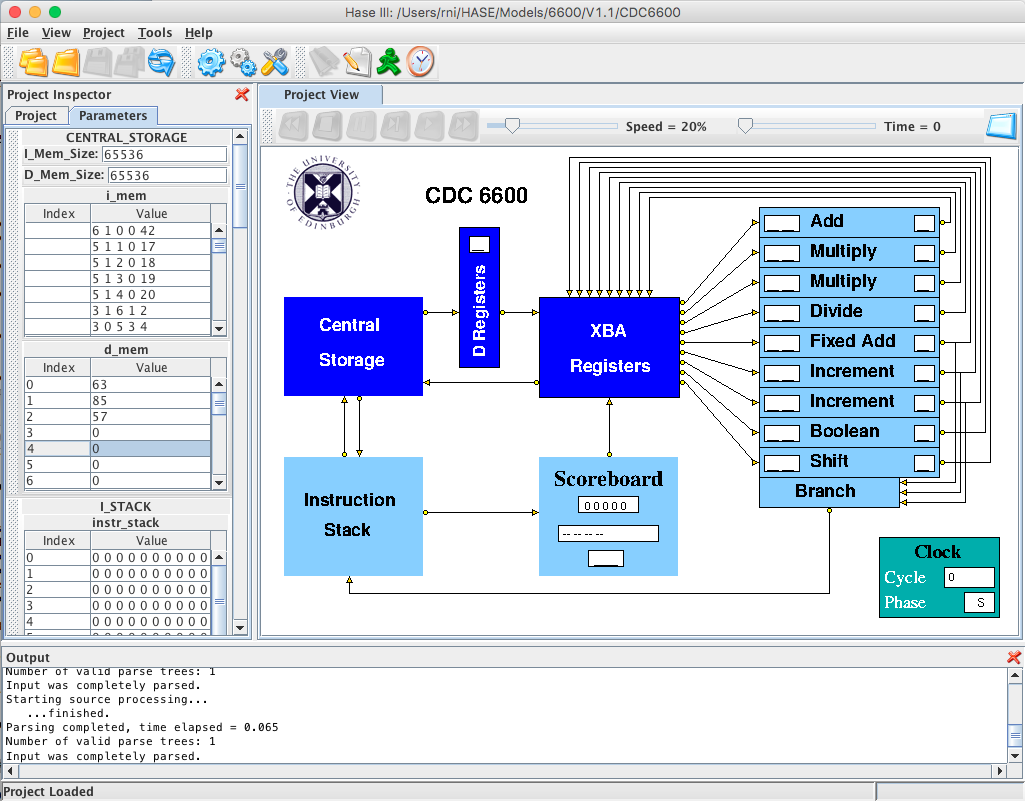The image size is (1025, 801).
Task: Click the green running man icon
Action: click(388, 63)
